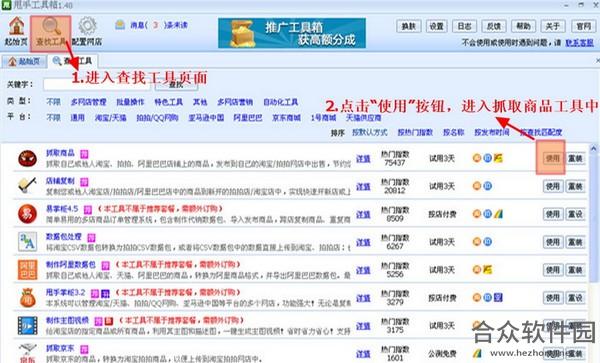
Task: Filter type by 多网店管理
Action: pyautogui.click(x=88, y=102)
